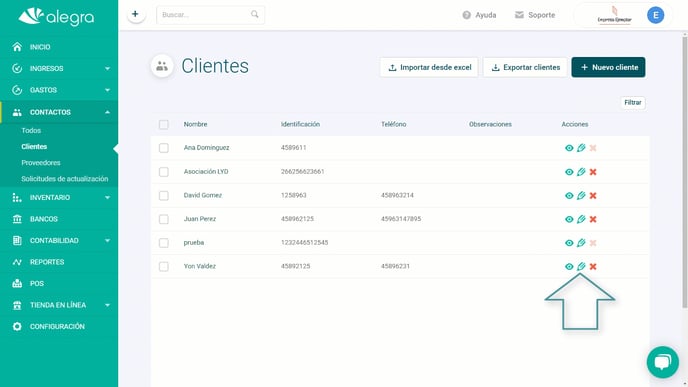Click the Clientes page header icon
Image resolution: width=688 pixels, height=387 pixels.
coord(162,66)
